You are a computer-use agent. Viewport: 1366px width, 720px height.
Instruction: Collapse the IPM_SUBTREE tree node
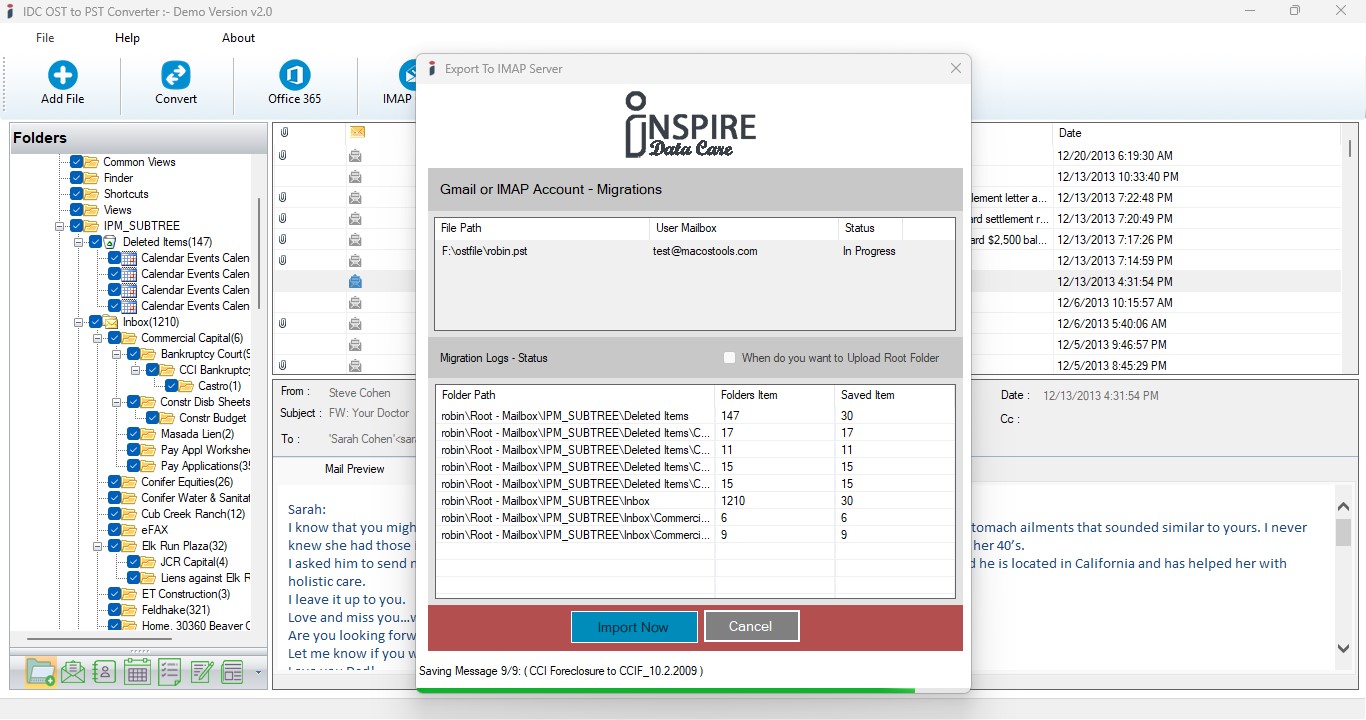point(60,226)
